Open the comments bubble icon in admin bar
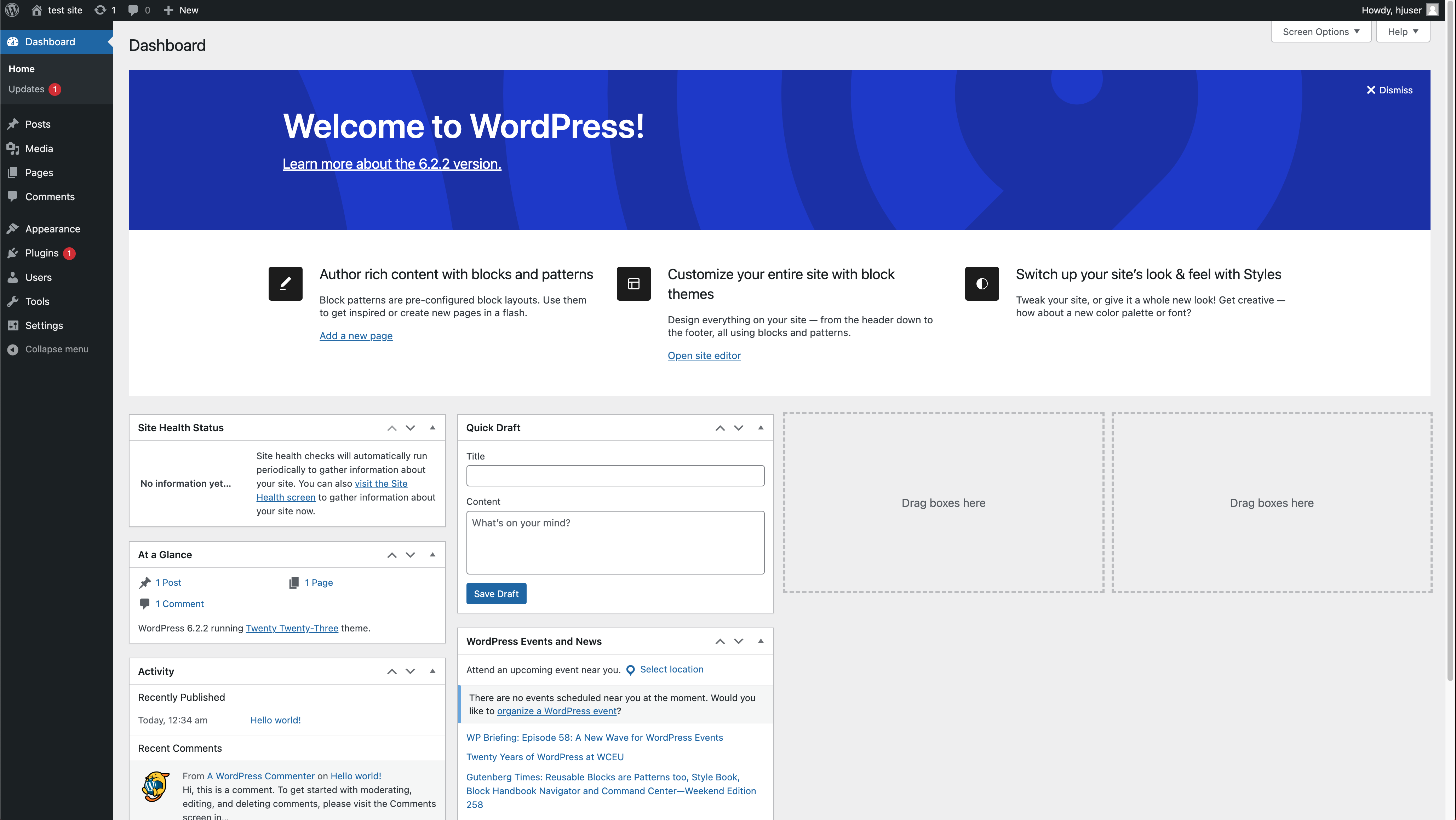The height and width of the screenshot is (820, 1456). click(133, 10)
